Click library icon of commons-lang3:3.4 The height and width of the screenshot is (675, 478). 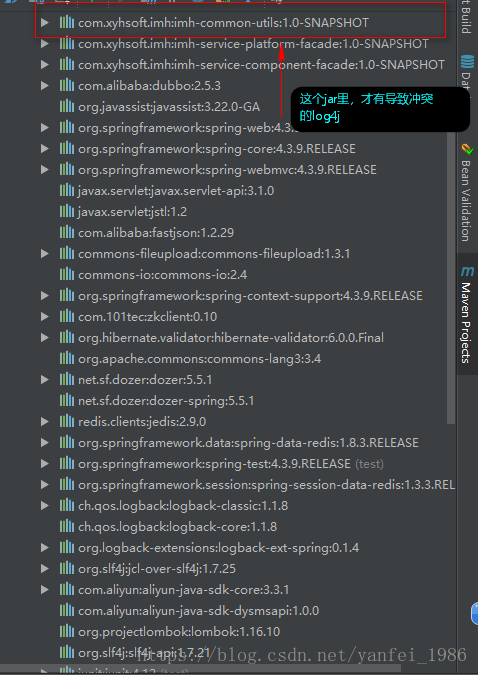[x=67, y=359]
